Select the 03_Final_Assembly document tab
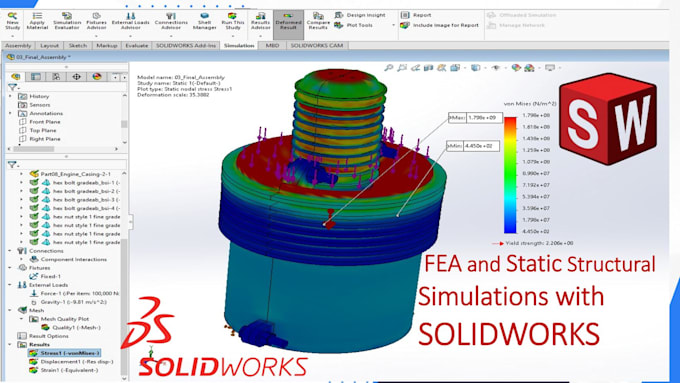This screenshot has height=383, width=680. [39, 57]
